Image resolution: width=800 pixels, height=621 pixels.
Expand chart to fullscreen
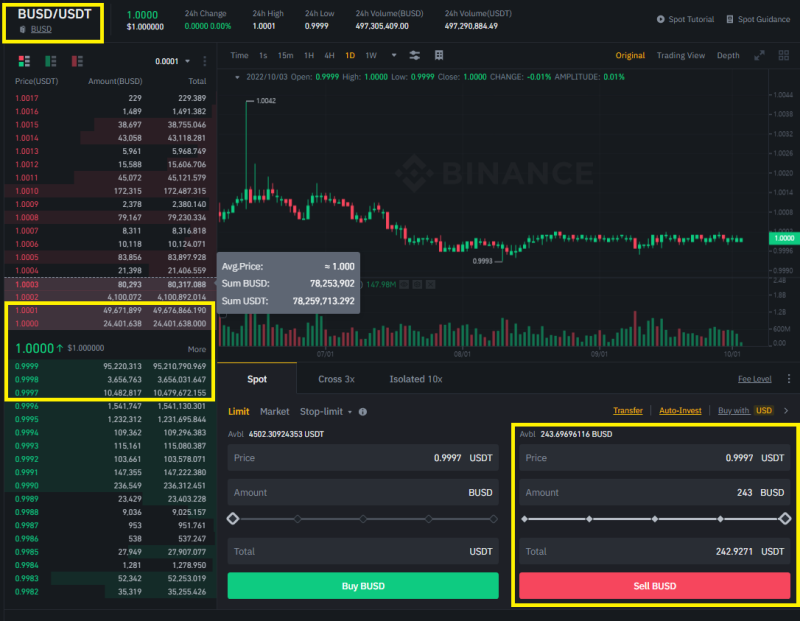click(759, 56)
